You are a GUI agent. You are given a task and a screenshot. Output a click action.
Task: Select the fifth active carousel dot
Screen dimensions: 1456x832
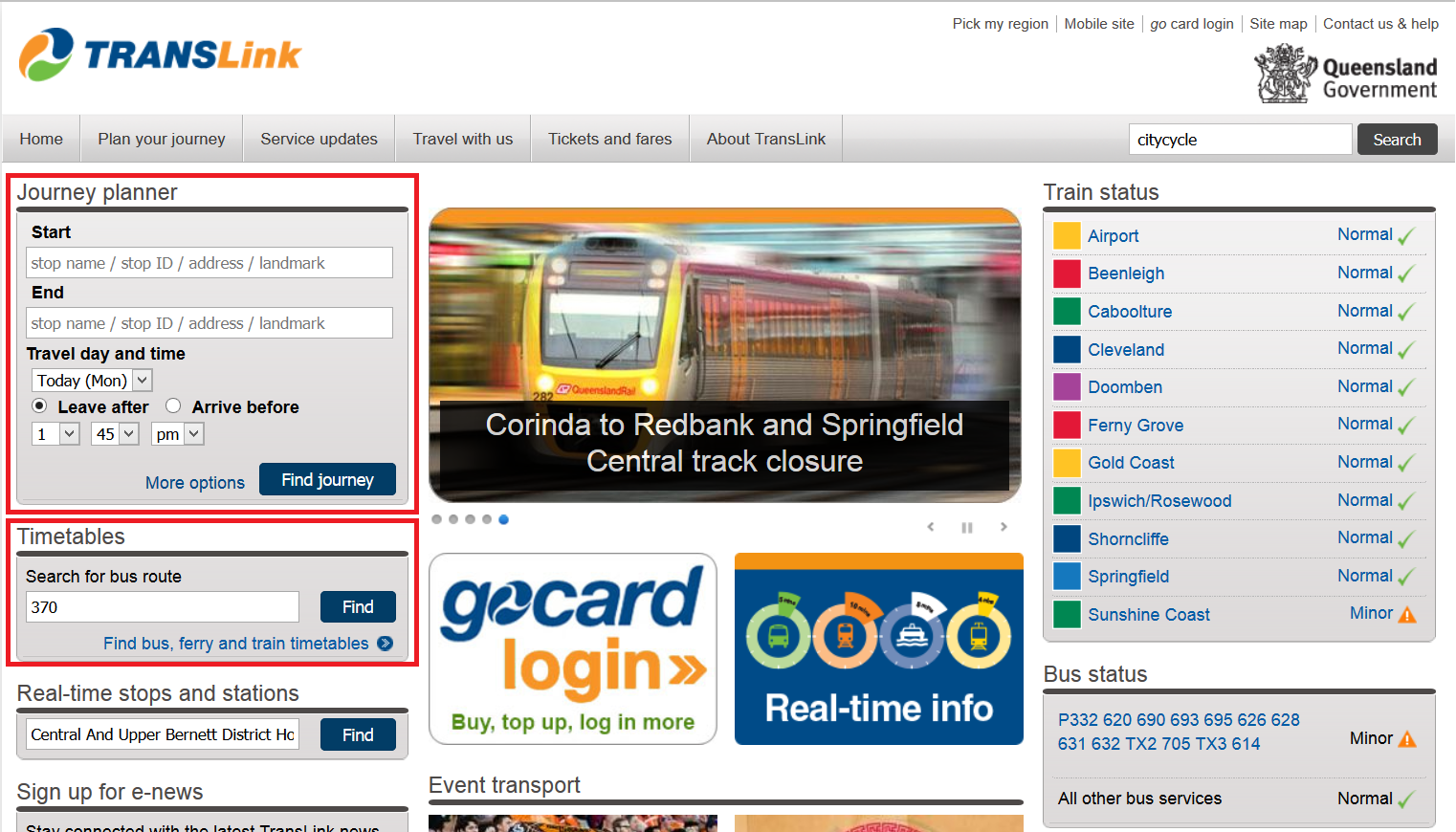[x=503, y=519]
